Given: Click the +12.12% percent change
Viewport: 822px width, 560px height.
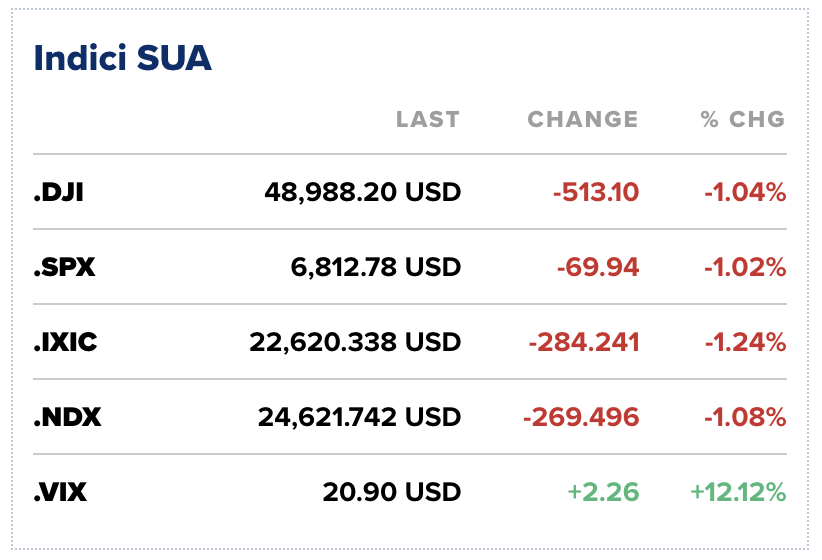Looking at the screenshot, I should [x=738, y=492].
